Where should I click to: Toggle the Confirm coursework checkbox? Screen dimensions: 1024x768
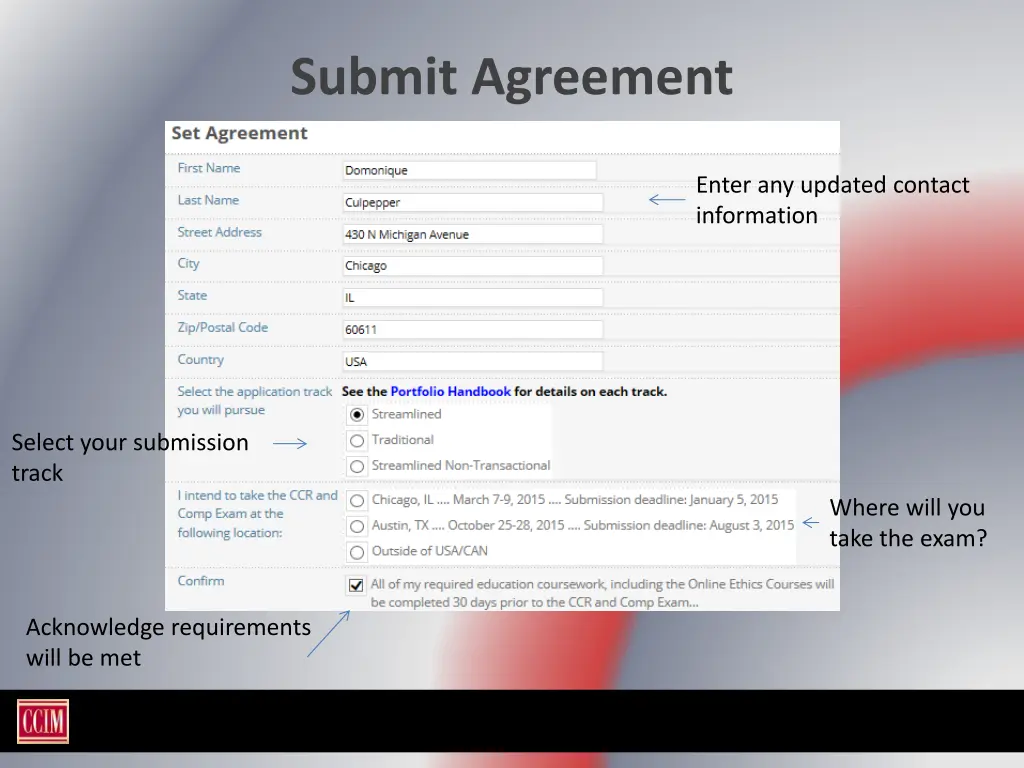356,585
